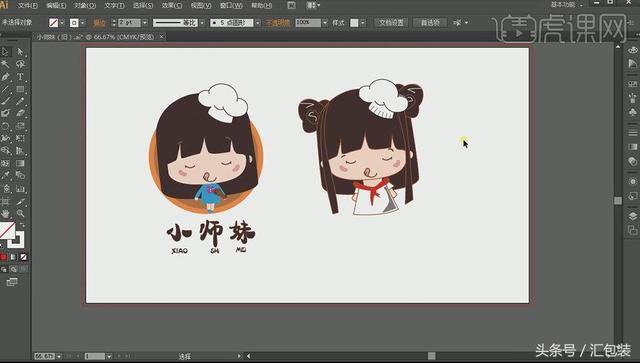The image size is (640, 363).
Task: Select the Hand tool
Action: (x=5, y=213)
